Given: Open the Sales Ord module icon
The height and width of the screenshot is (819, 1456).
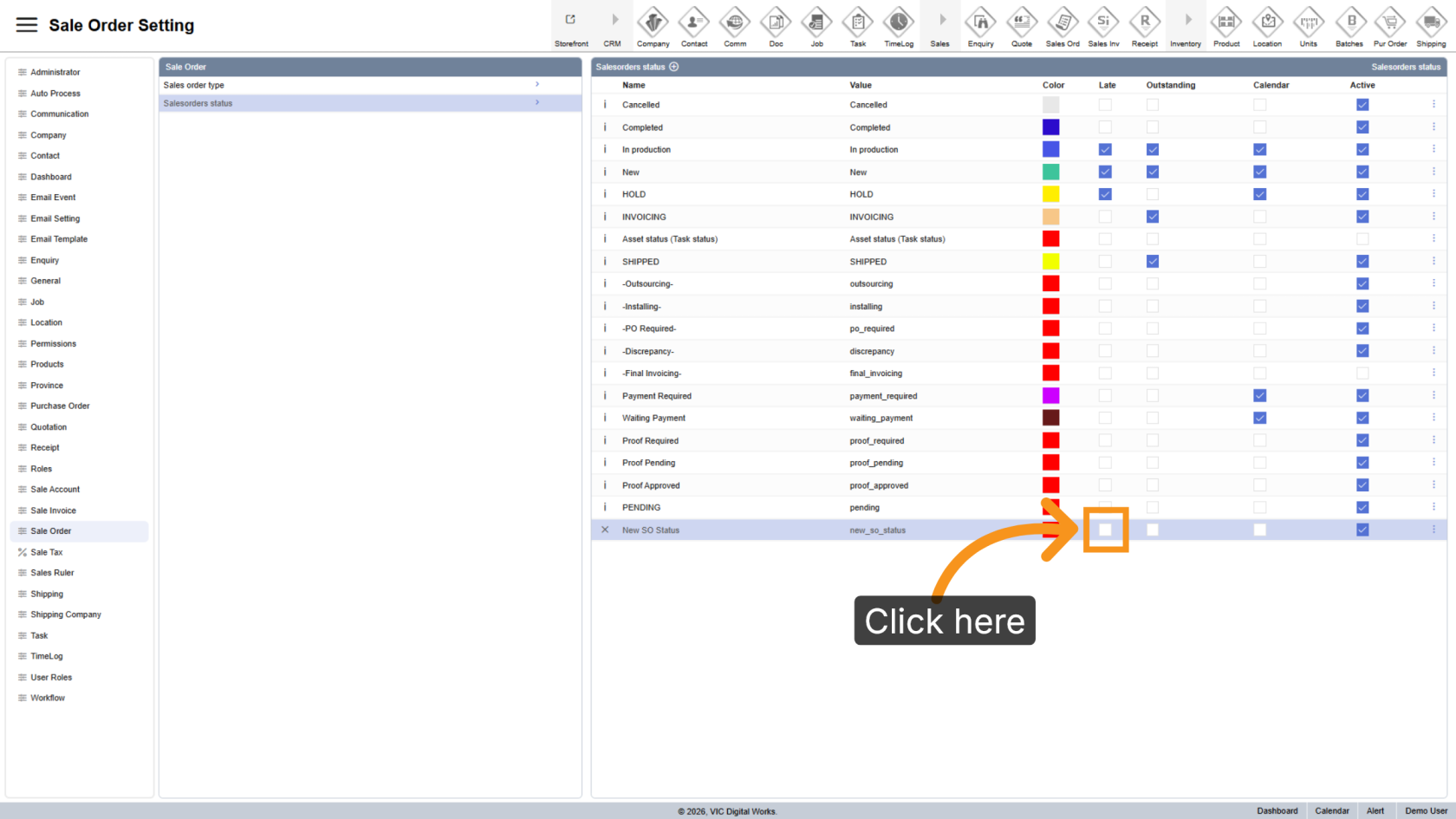Looking at the screenshot, I should point(1063,22).
